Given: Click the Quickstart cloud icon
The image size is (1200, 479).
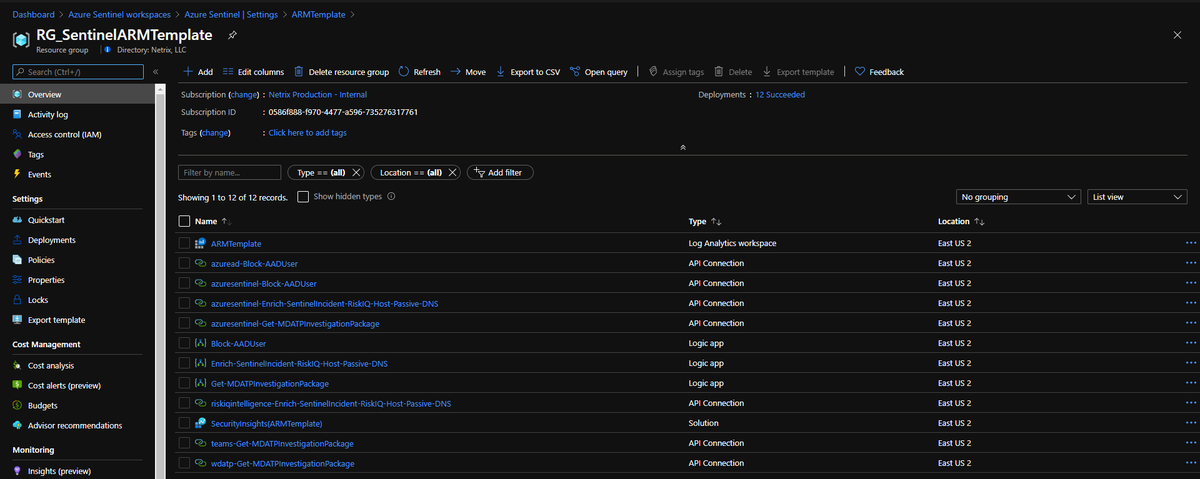Looking at the screenshot, I should pos(17,220).
